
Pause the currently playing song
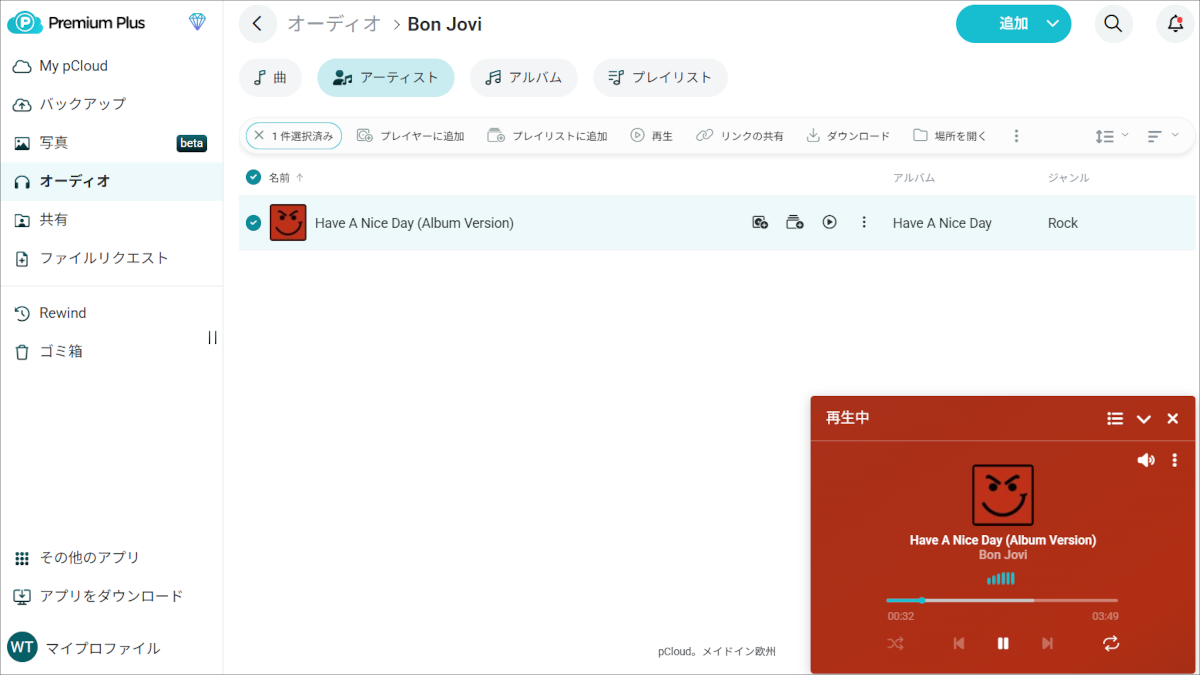click(x=1003, y=643)
